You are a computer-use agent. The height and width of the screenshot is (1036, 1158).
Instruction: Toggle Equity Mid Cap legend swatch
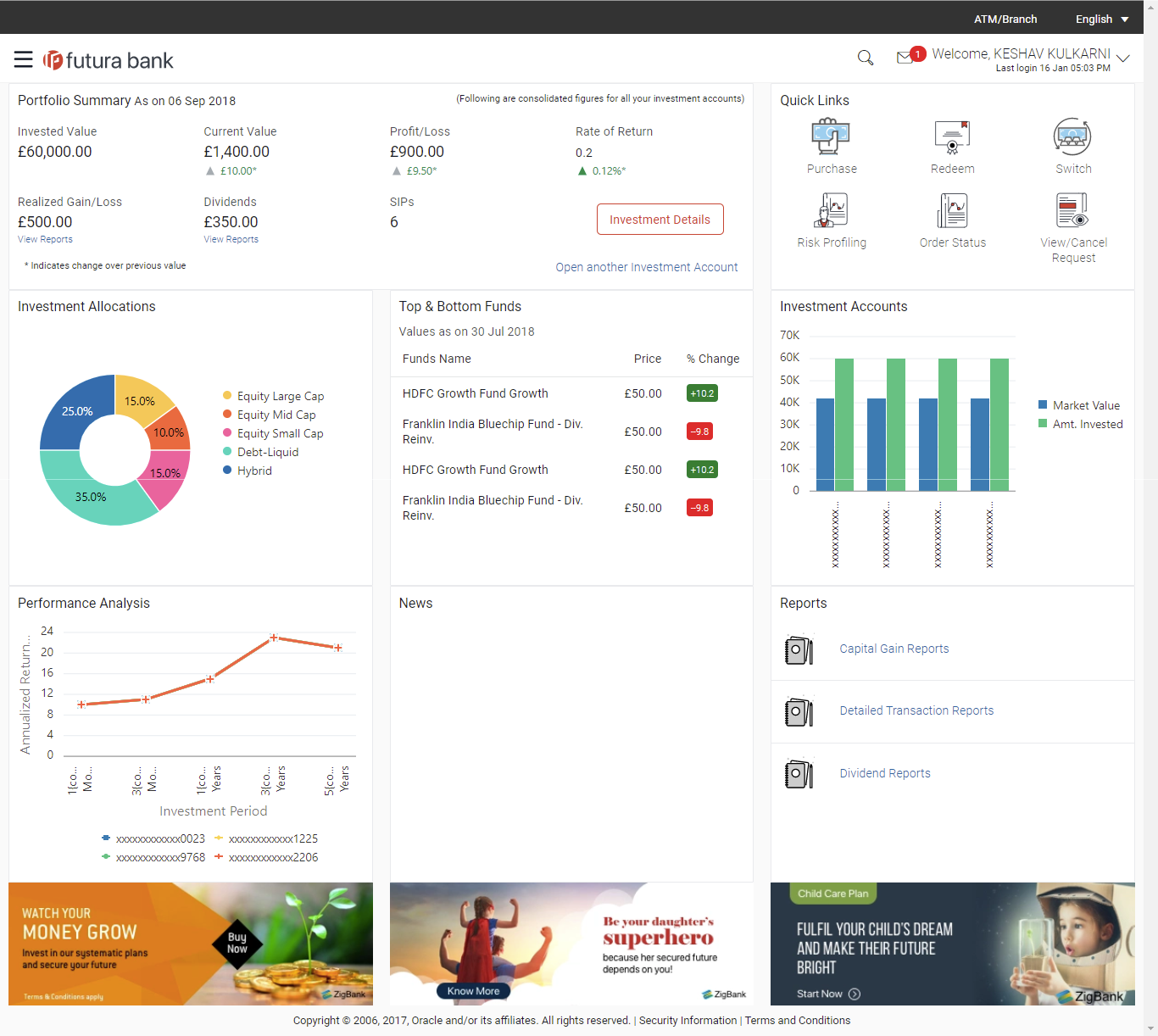click(227, 414)
